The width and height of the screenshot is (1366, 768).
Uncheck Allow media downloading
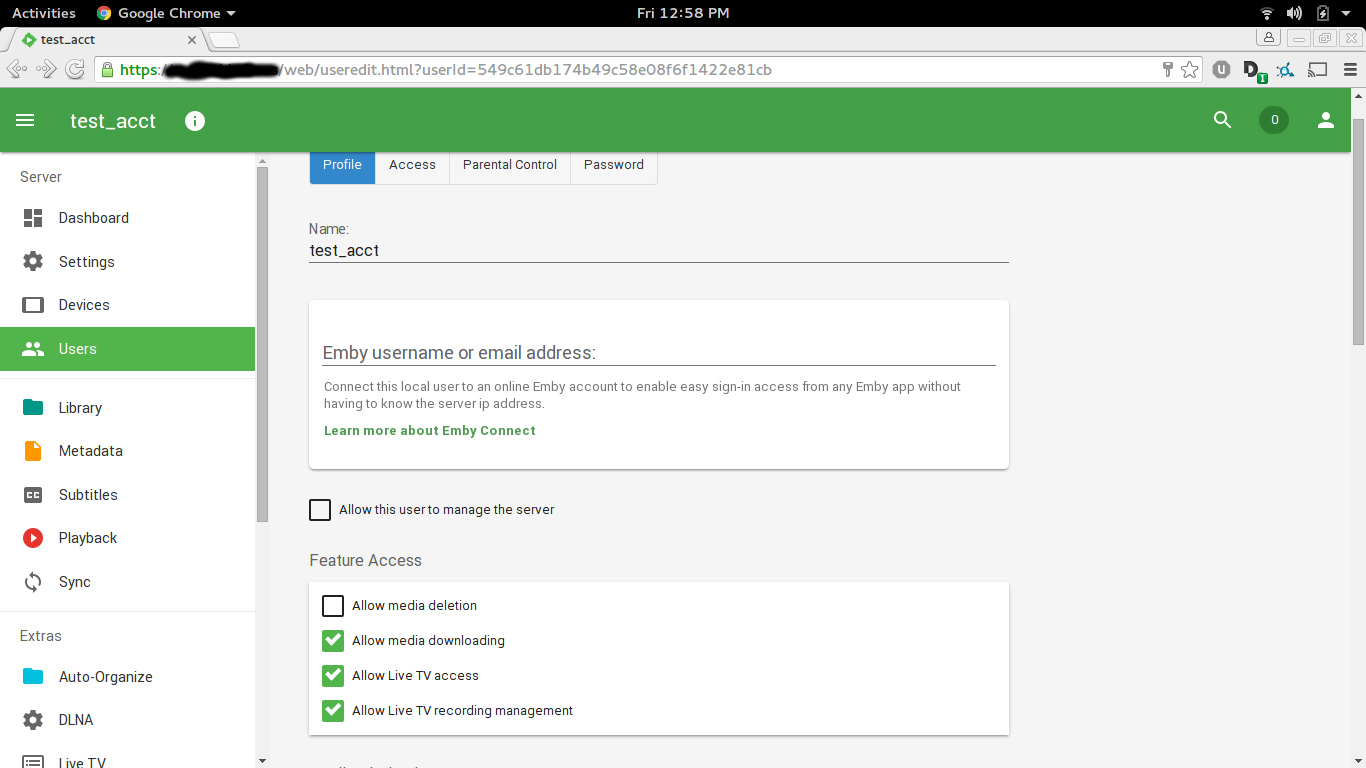(x=333, y=641)
